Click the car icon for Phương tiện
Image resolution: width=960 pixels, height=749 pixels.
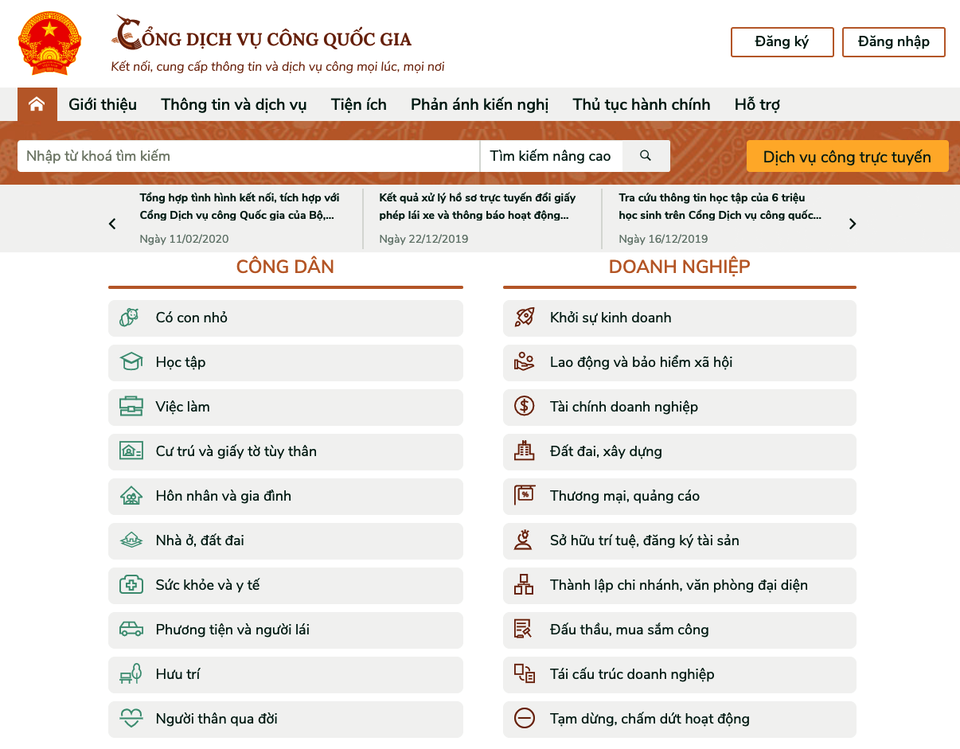tap(130, 630)
